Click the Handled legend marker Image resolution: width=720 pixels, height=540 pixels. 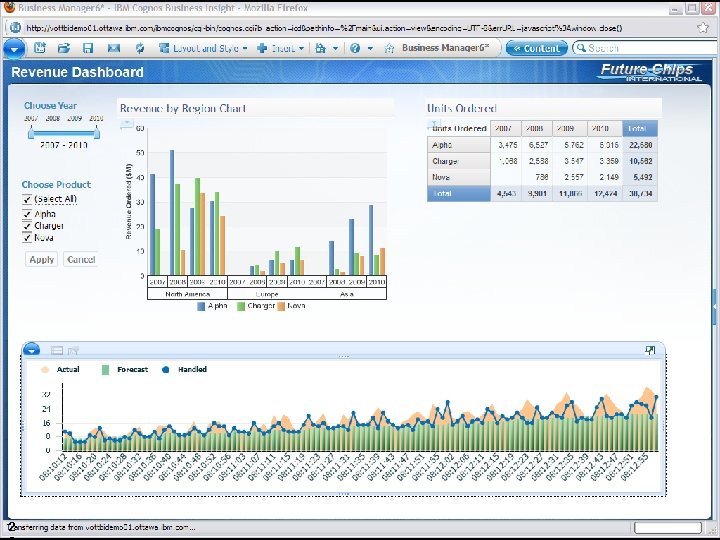(166, 370)
